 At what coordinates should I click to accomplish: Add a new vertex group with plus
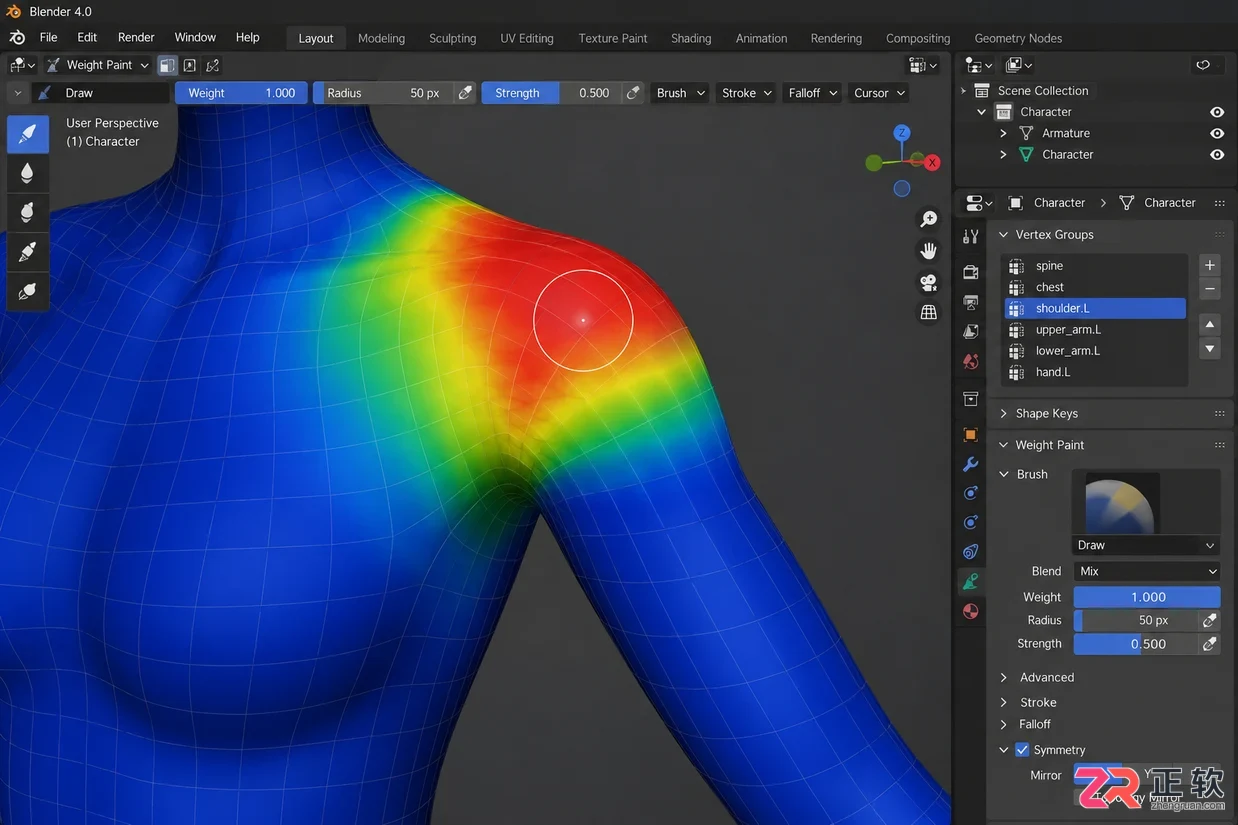click(1210, 265)
